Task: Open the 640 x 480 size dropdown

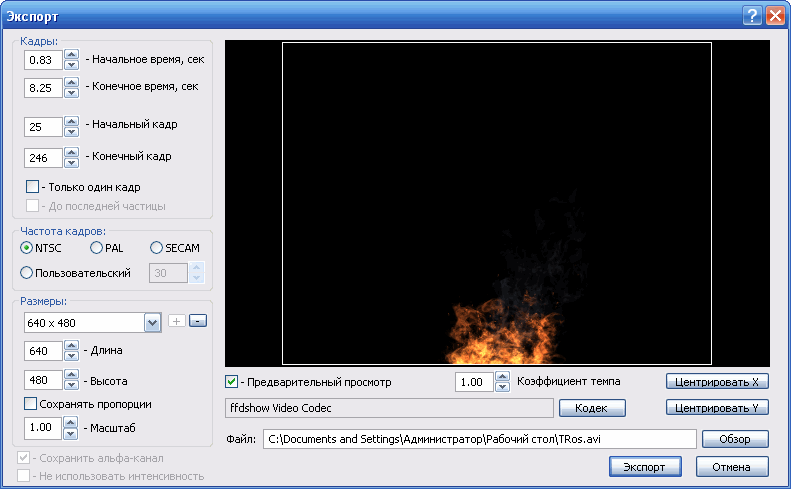Action: tap(152, 323)
